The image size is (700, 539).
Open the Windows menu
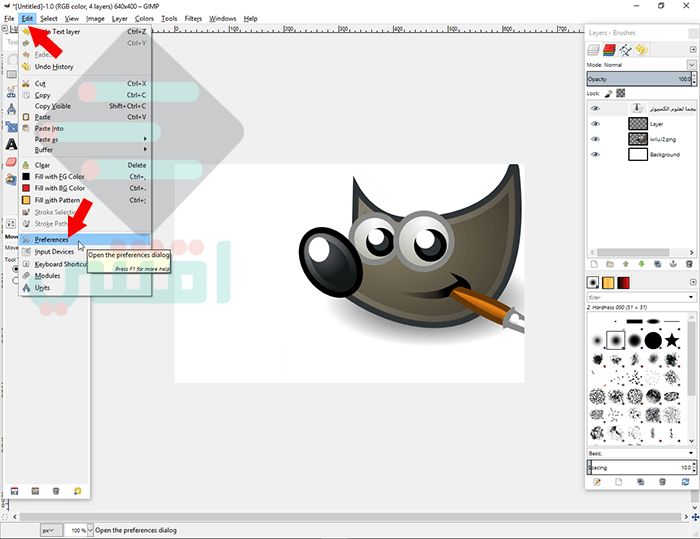pyautogui.click(x=222, y=18)
